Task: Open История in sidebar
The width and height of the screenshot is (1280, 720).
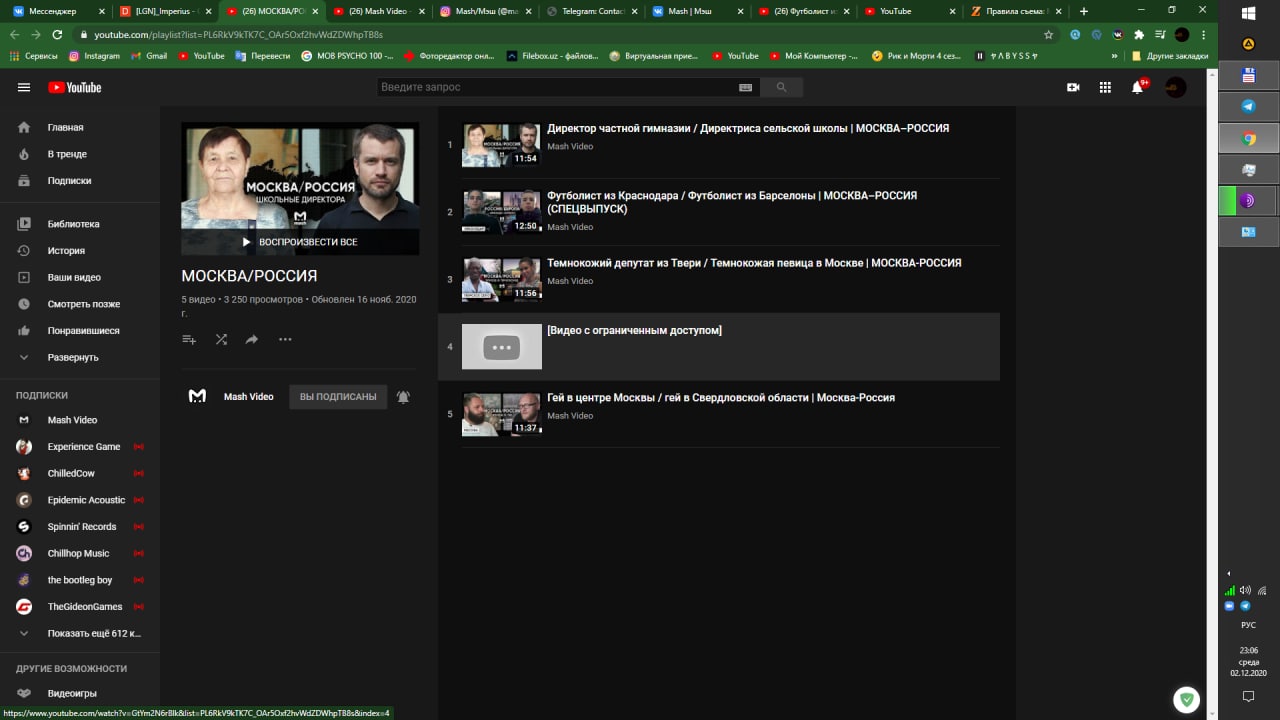Action: pyautogui.click(x=80, y=251)
